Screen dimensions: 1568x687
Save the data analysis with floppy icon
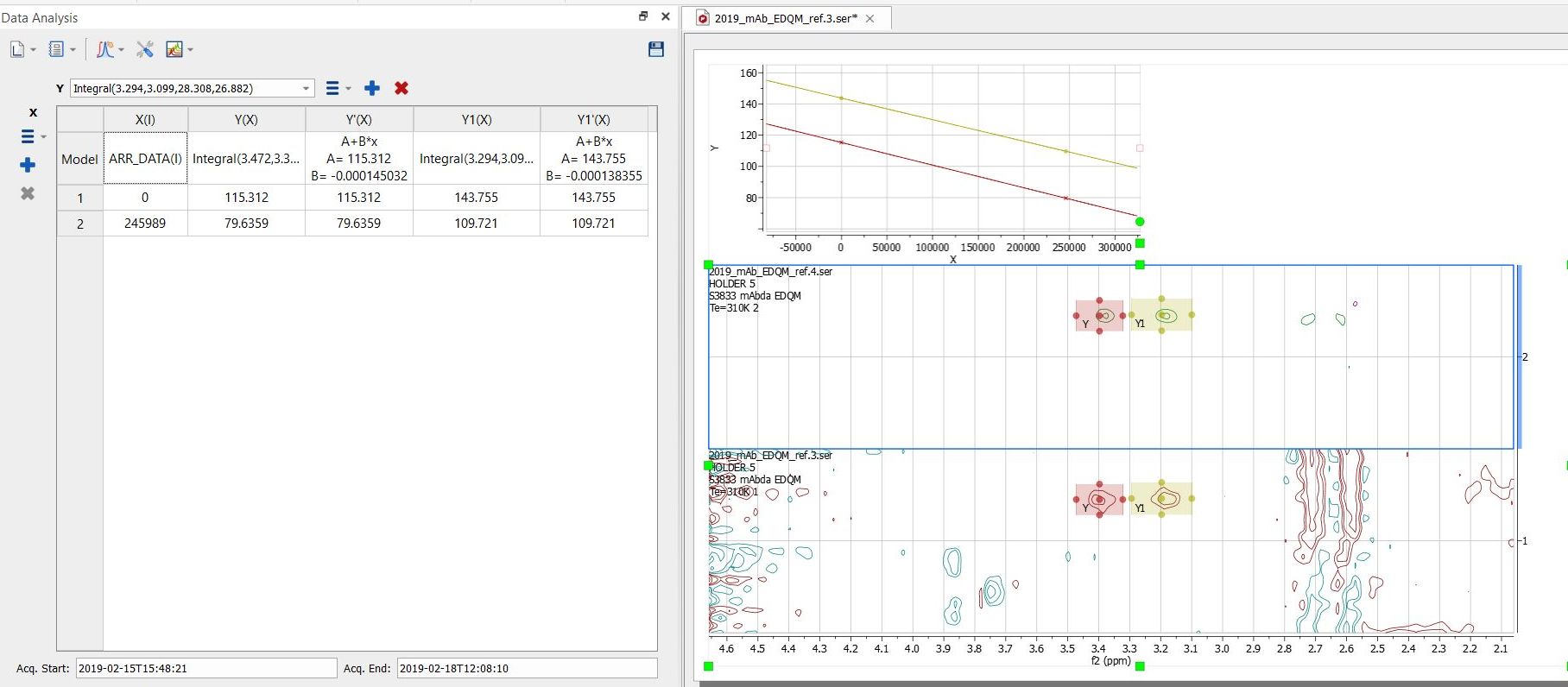(656, 49)
